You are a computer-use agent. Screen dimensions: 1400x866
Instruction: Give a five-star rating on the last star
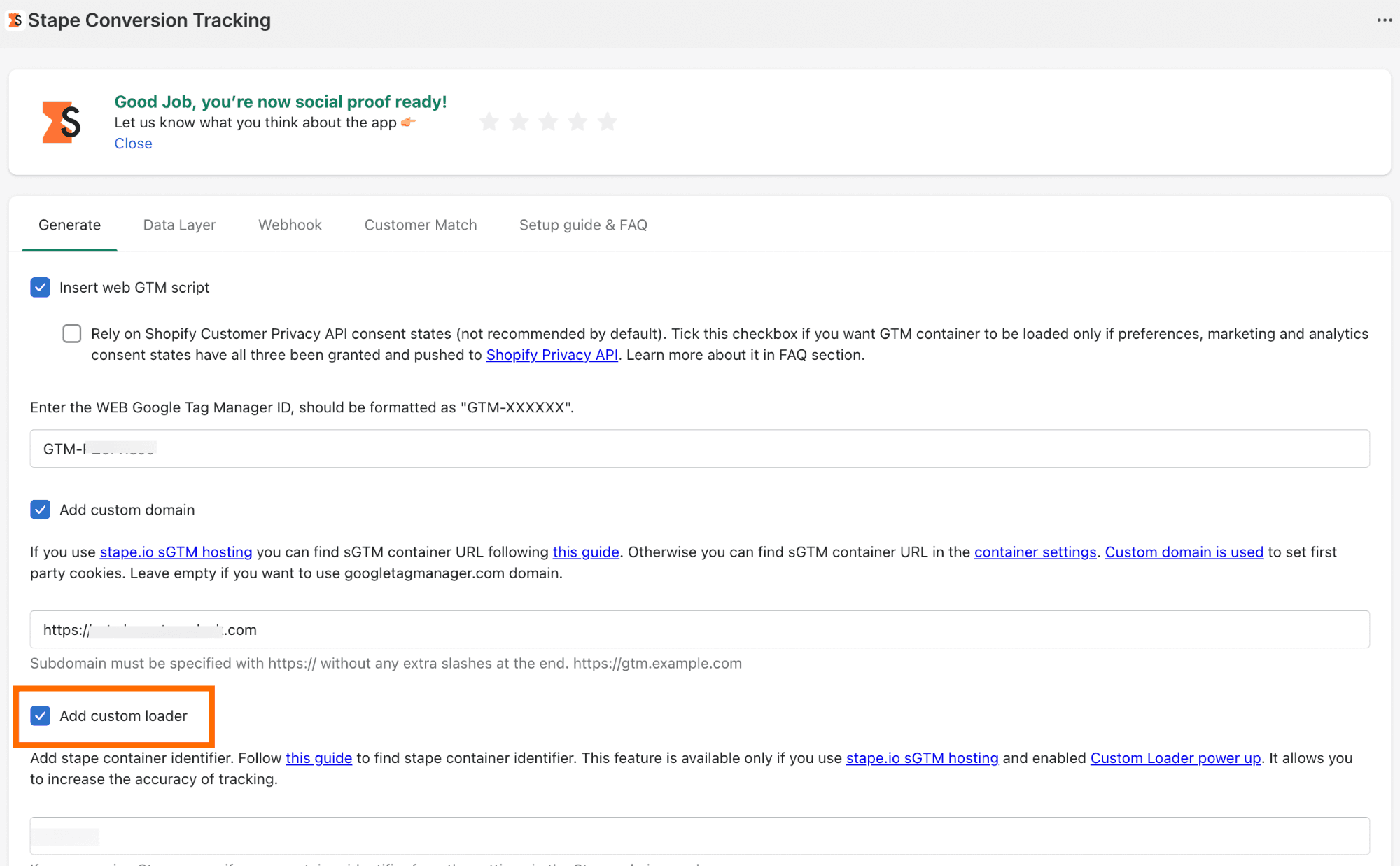608,121
